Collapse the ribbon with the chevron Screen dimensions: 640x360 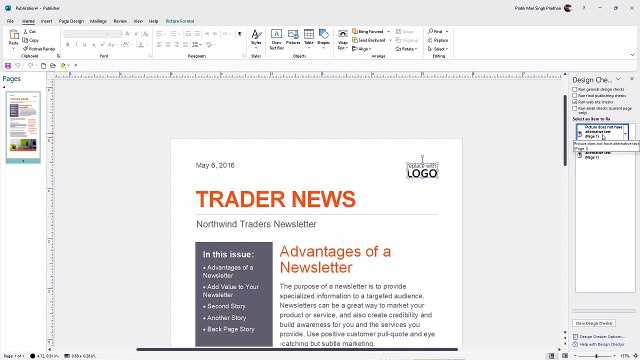[x=632, y=55]
